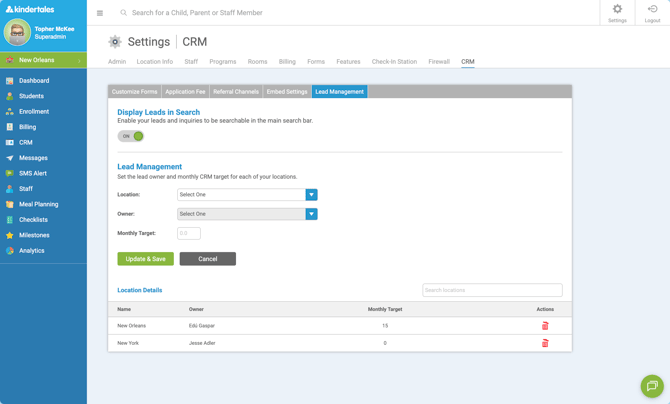Delete the New York location row
The width and height of the screenshot is (670, 404).
pos(545,343)
